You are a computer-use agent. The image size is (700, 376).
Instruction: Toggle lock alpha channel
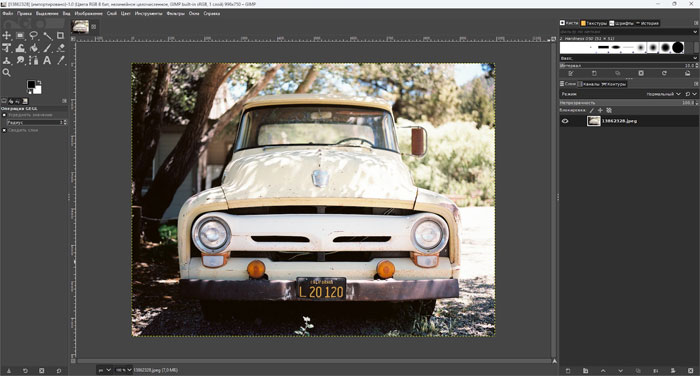click(x=609, y=110)
